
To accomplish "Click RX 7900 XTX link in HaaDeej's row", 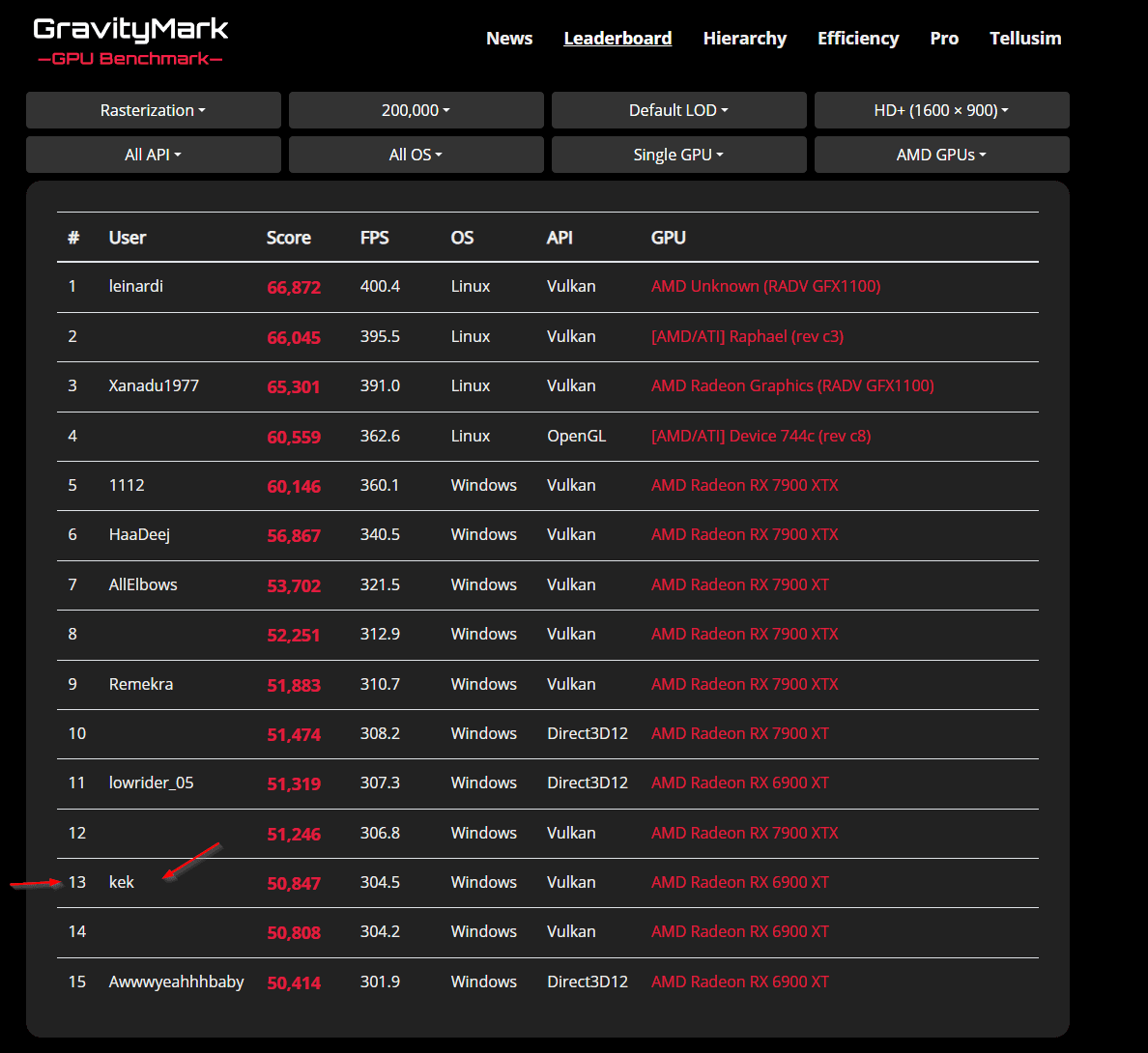I will [x=745, y=534].
